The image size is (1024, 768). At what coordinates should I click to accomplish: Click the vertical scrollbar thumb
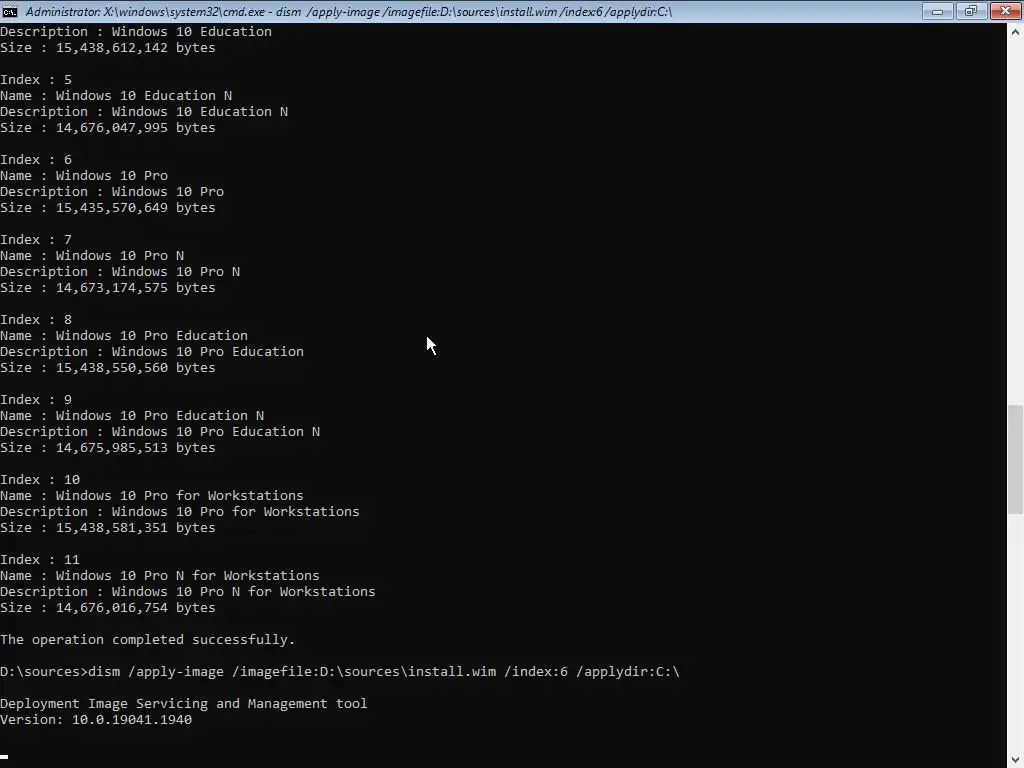(x=1016, y=459)
